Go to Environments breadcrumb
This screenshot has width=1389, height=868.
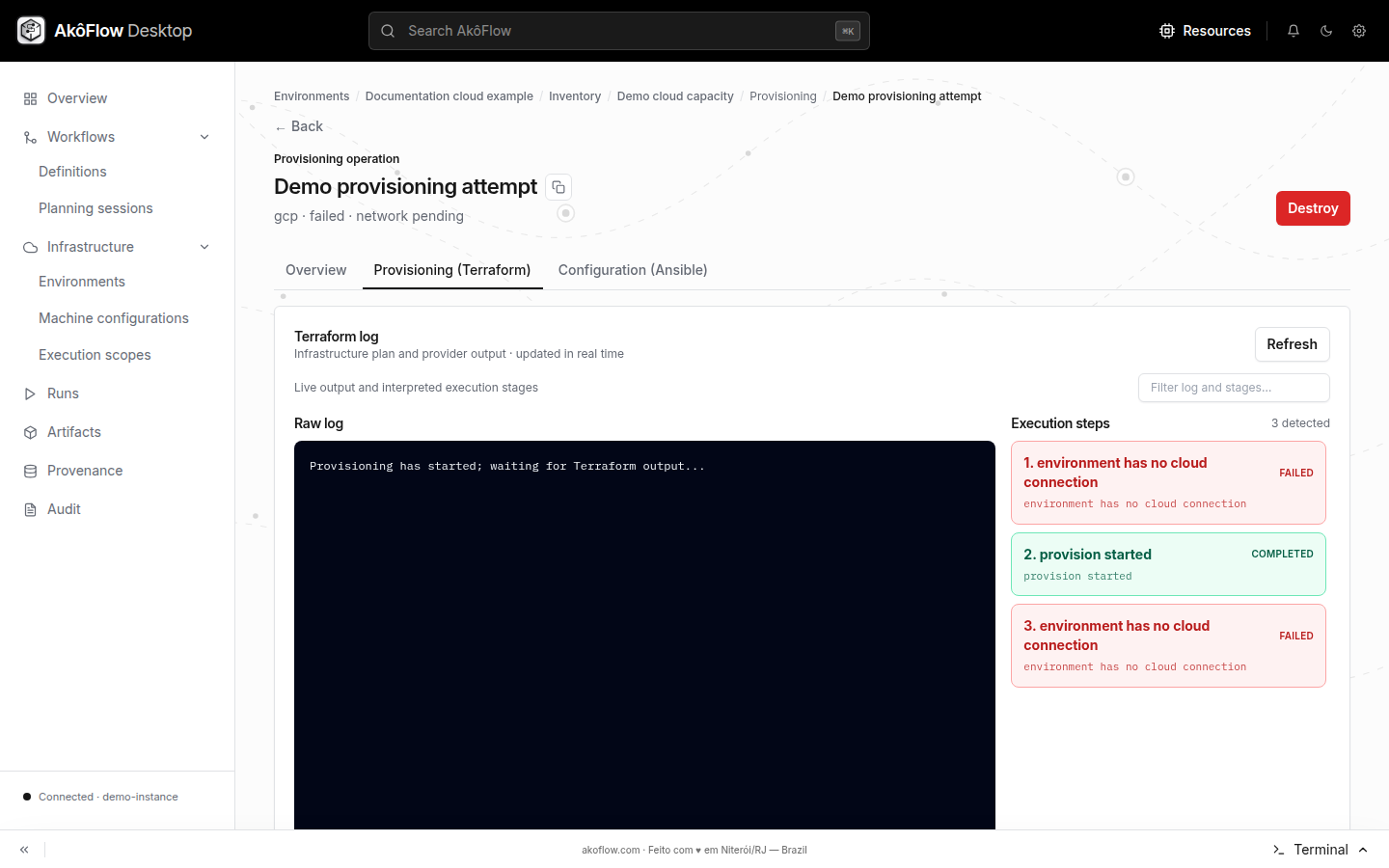pos(312,96)
